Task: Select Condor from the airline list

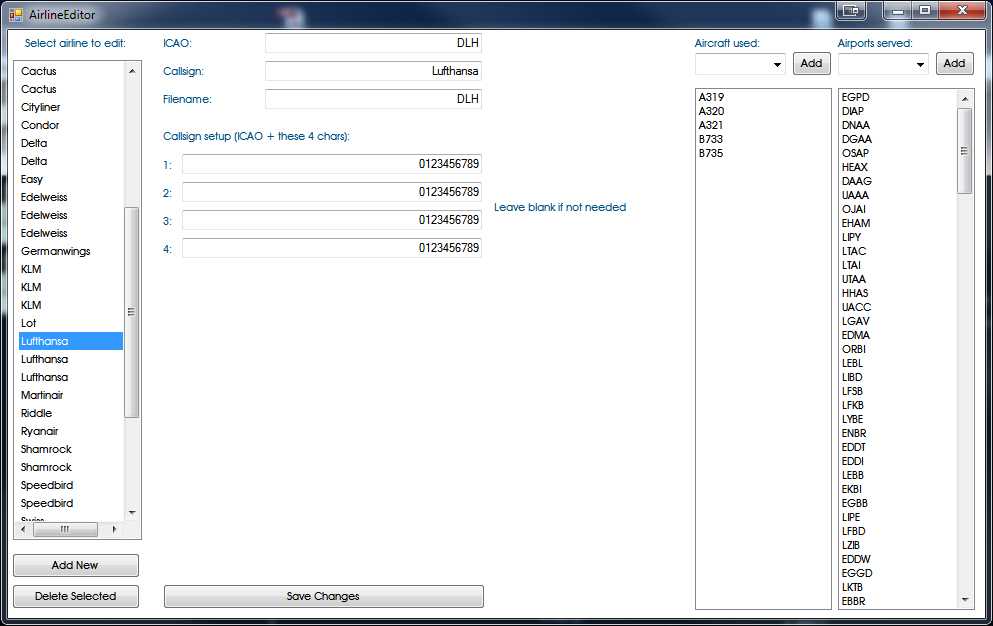Action: pos(40,125)
